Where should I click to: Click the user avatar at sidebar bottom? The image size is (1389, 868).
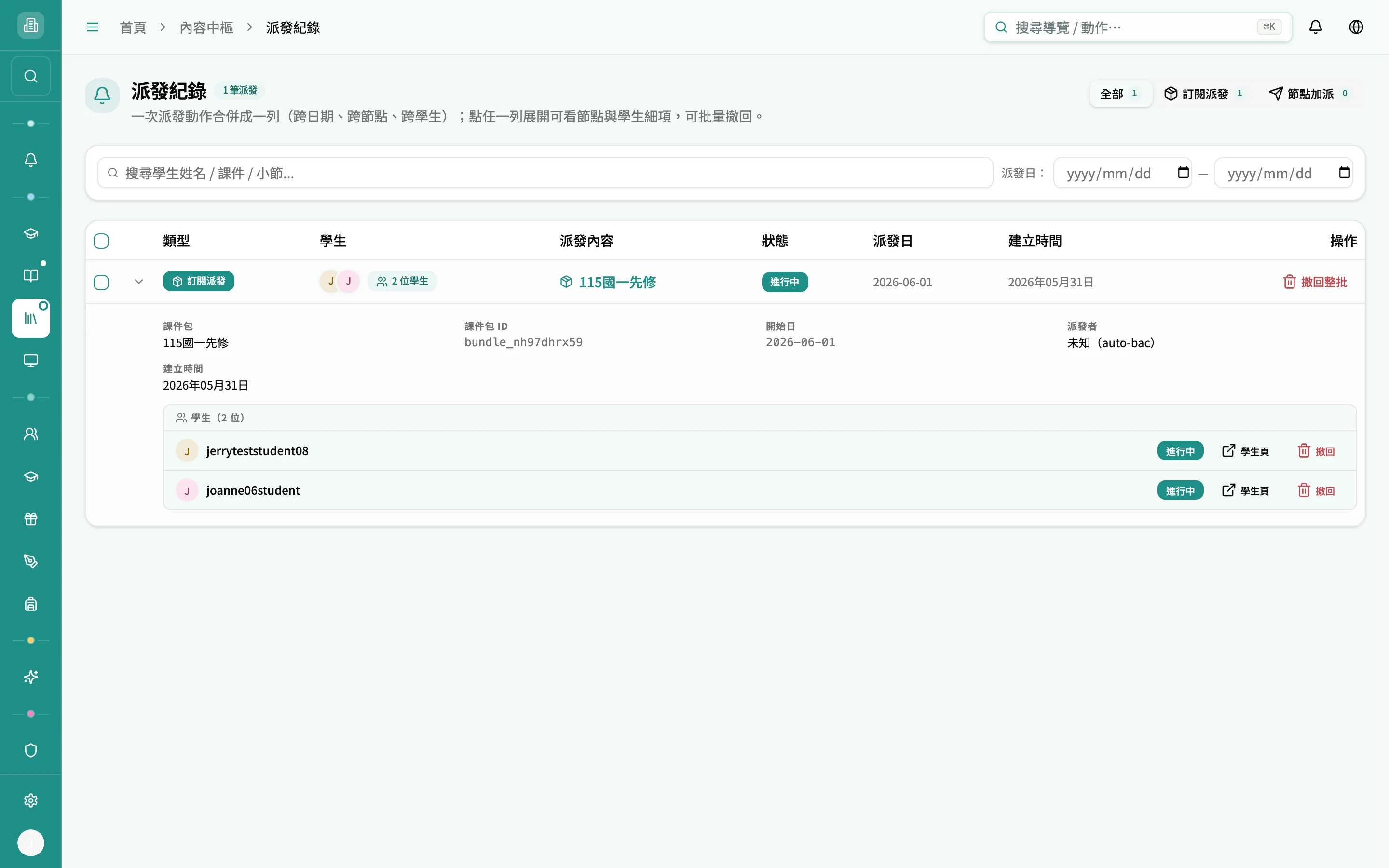(x=31, y=843)
